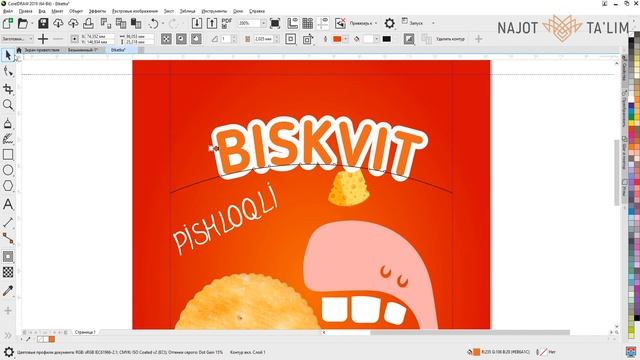
Task: Click the contour offset value field
Action: coord(264,39)
